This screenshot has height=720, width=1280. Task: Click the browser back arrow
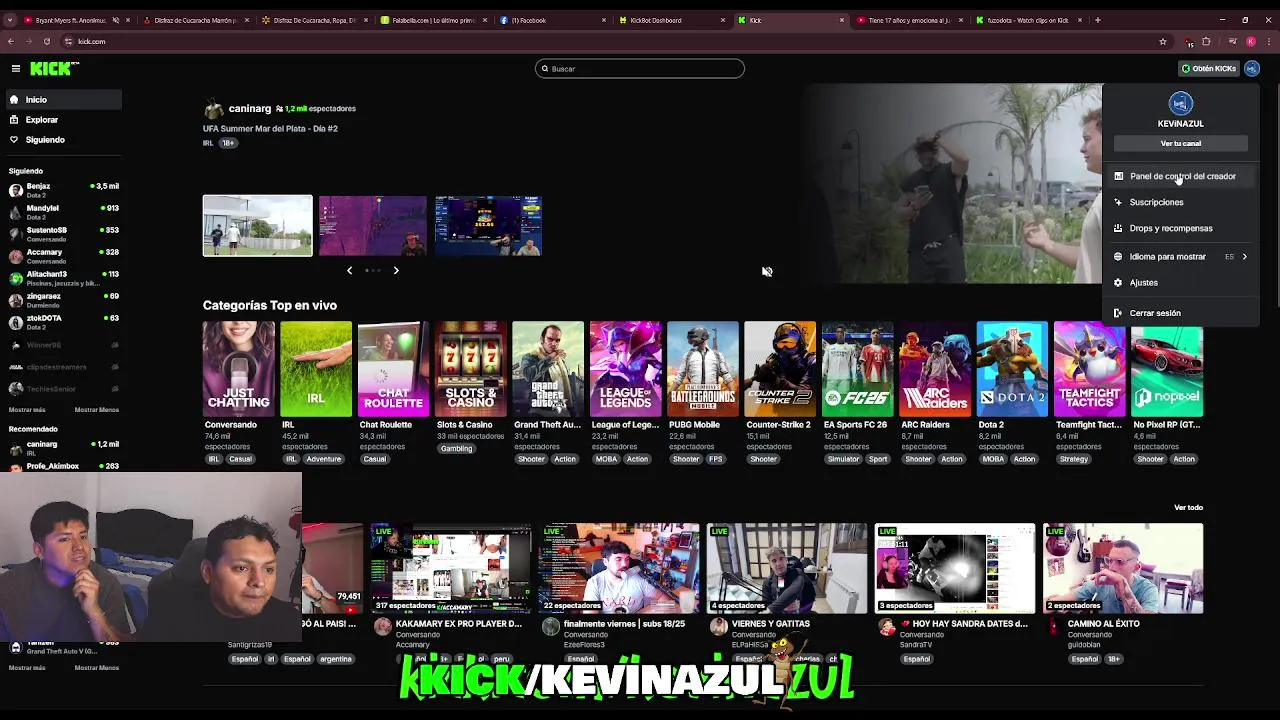click(10, 41)
